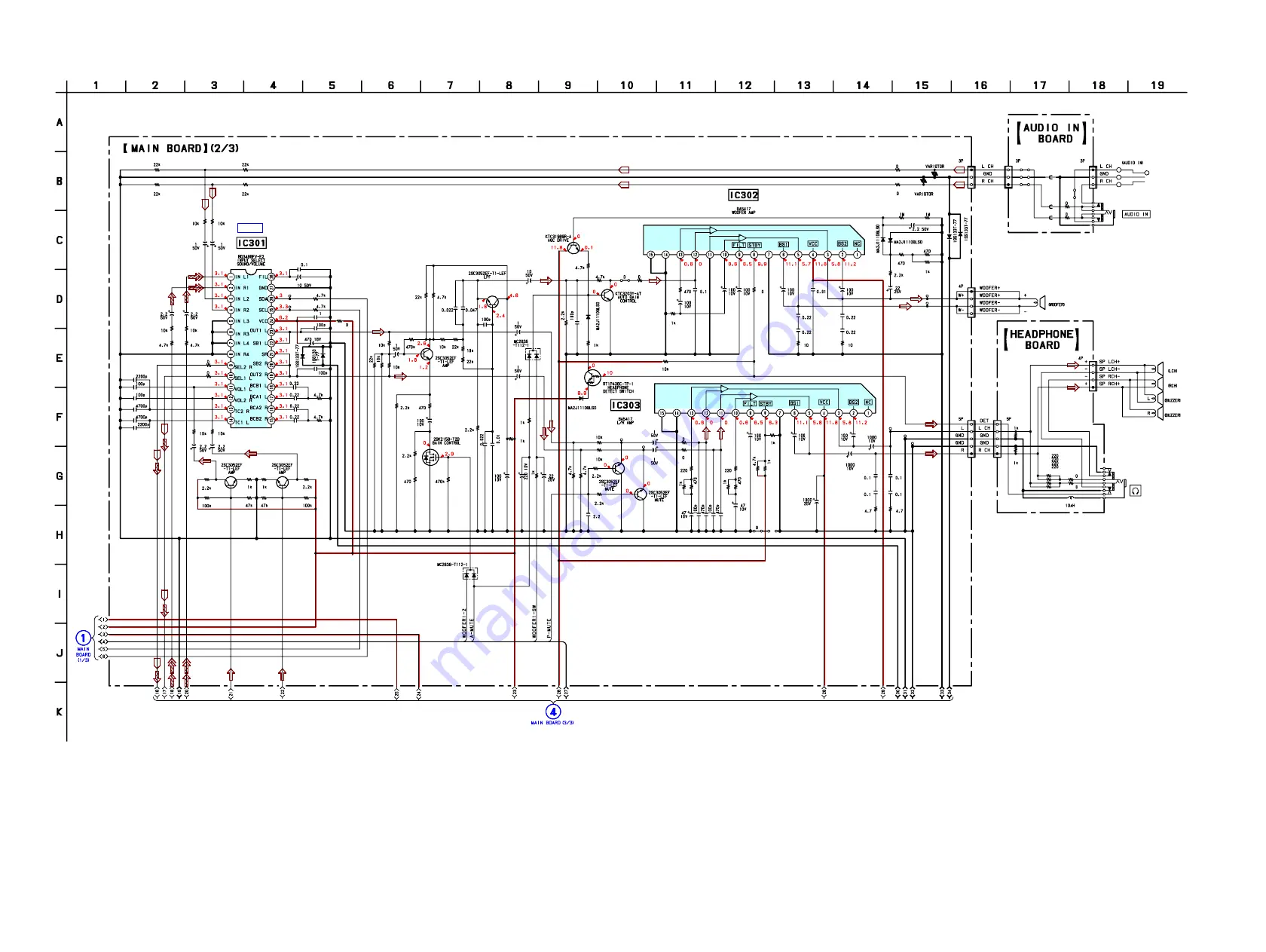Click column number 1 in grid header

[96, 85]
